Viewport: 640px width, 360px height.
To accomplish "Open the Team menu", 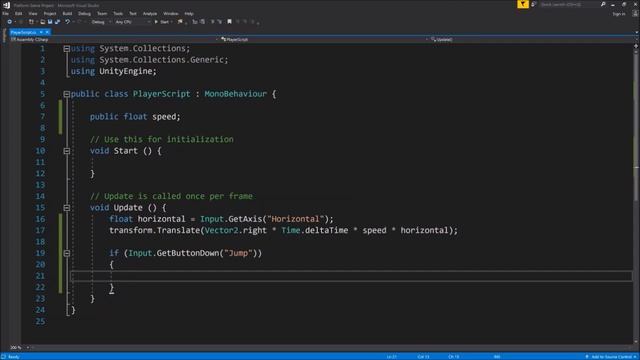I will click(x=102, y=13).
